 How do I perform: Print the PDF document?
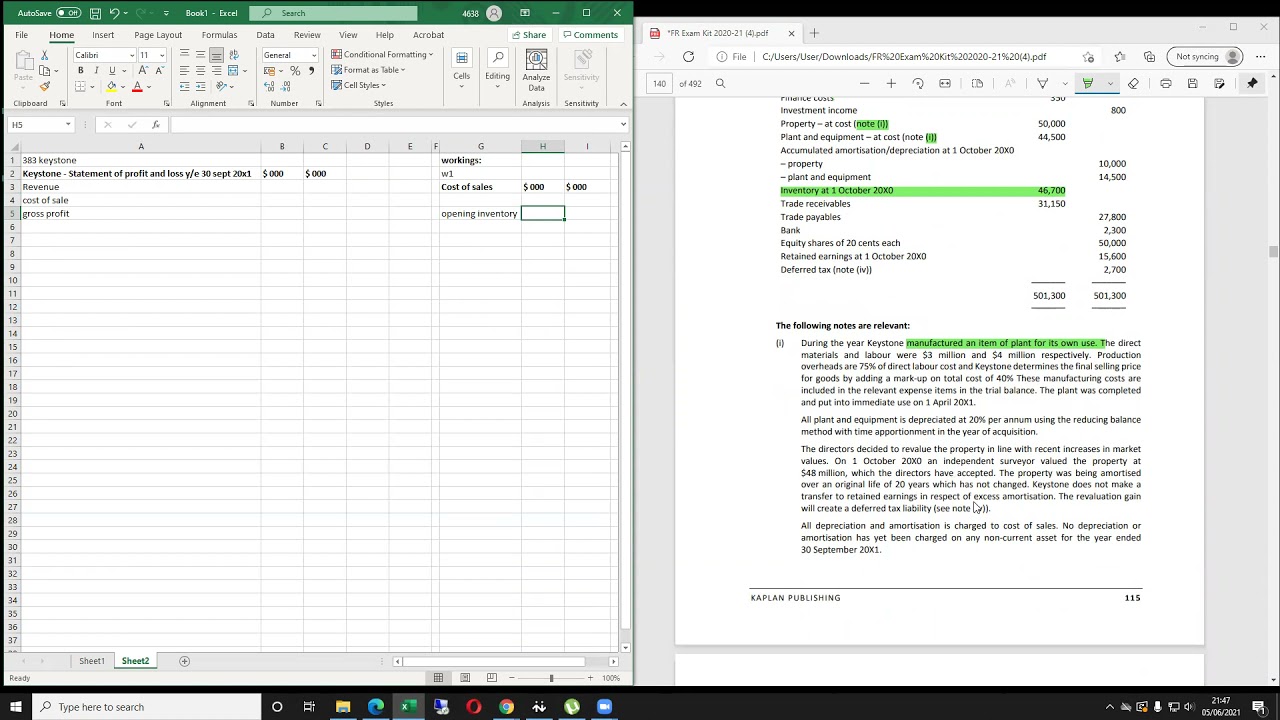pos(1166,83)
